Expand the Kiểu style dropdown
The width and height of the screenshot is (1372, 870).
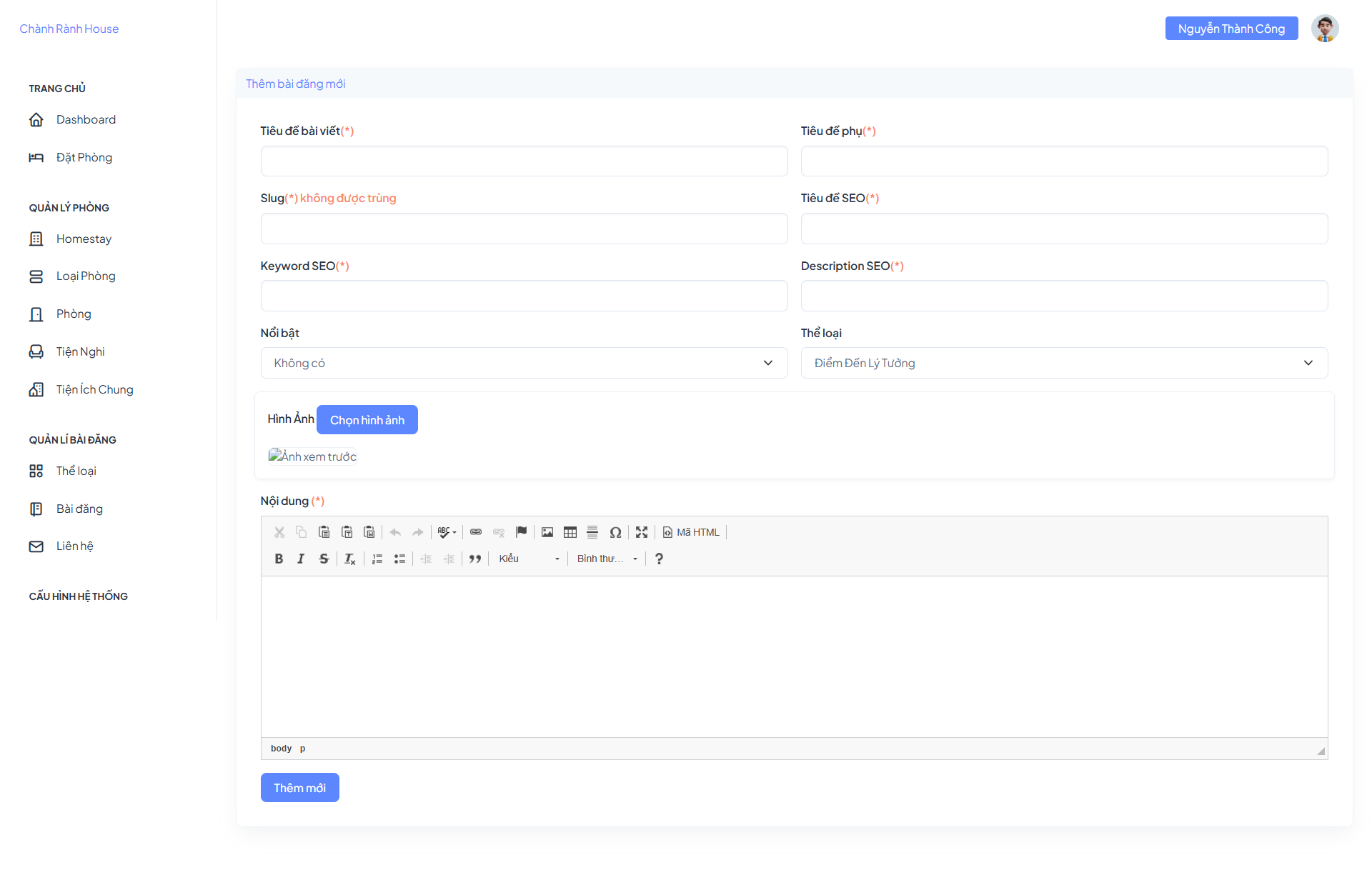pyautogui.click(x=529, y=559)
